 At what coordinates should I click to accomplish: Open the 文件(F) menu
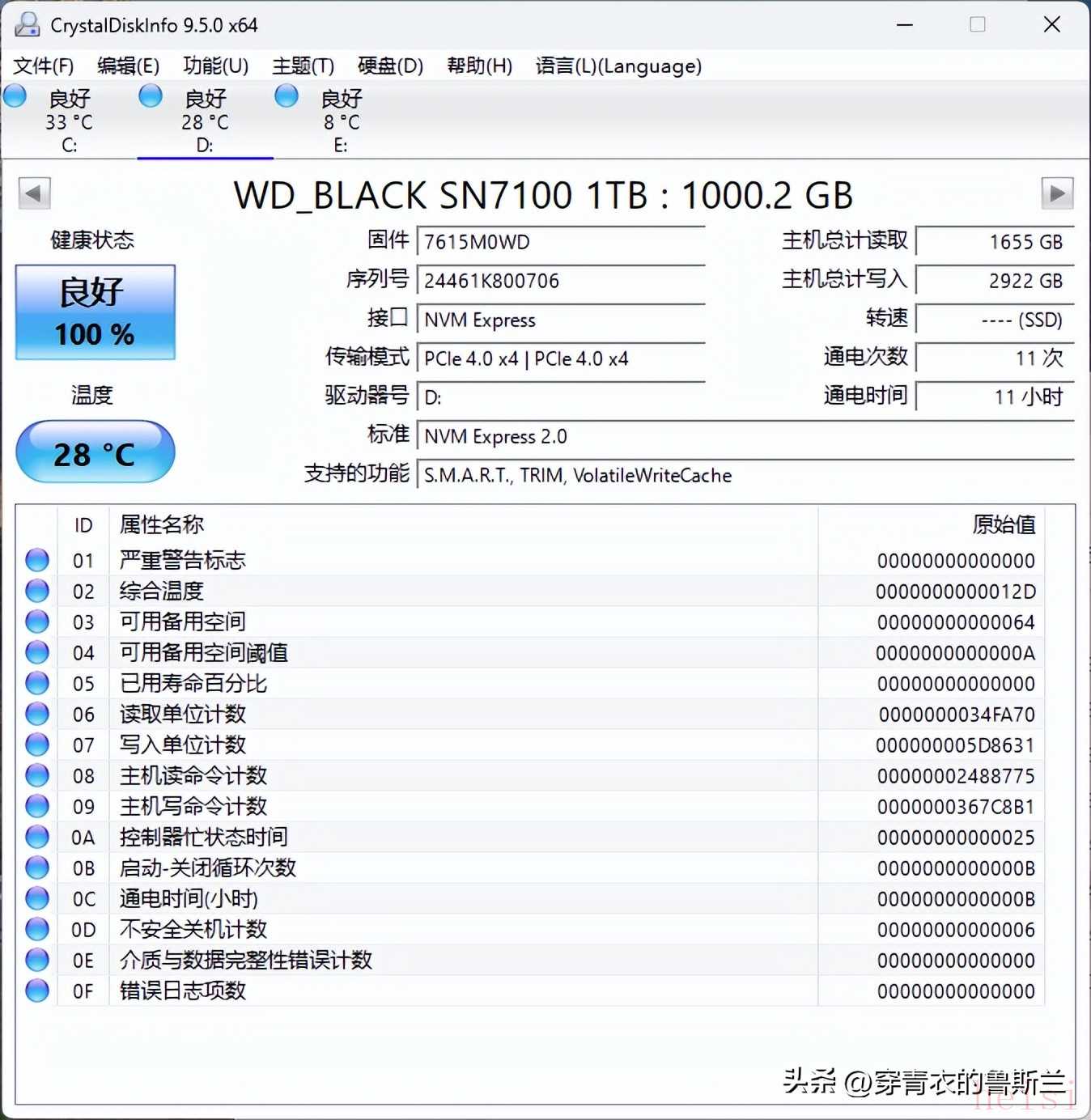pyautogui.click(x=44, y=66)
